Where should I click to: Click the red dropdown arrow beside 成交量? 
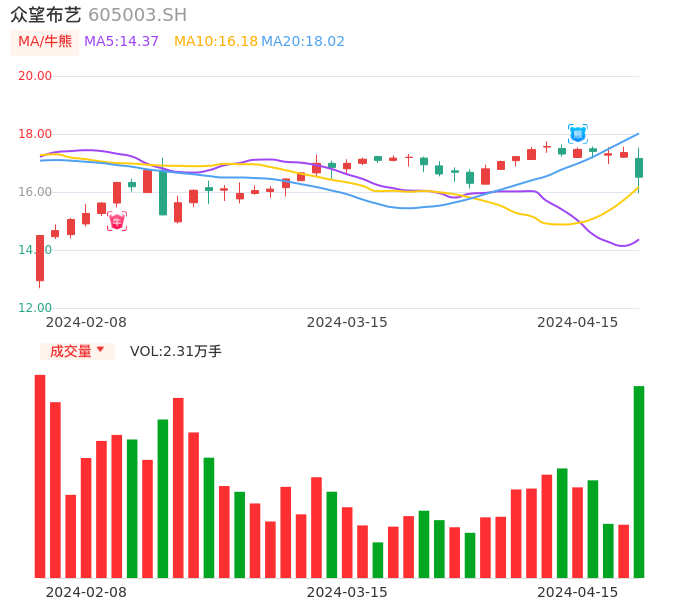coord(100,350)
